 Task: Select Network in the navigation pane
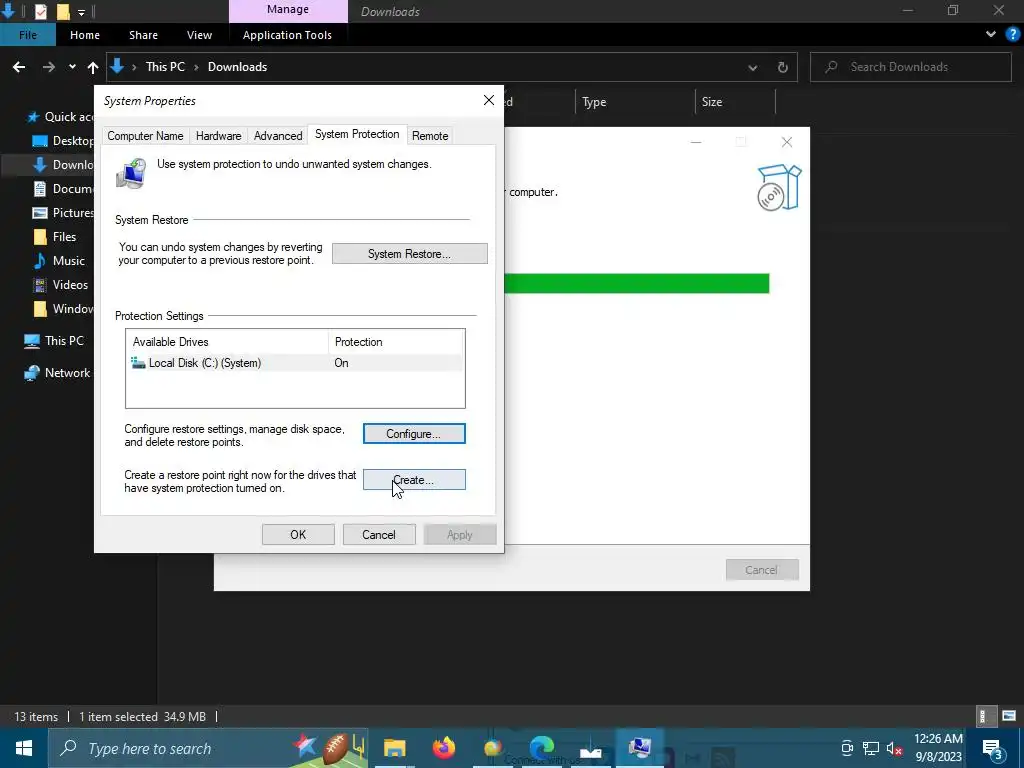(57, 373)
